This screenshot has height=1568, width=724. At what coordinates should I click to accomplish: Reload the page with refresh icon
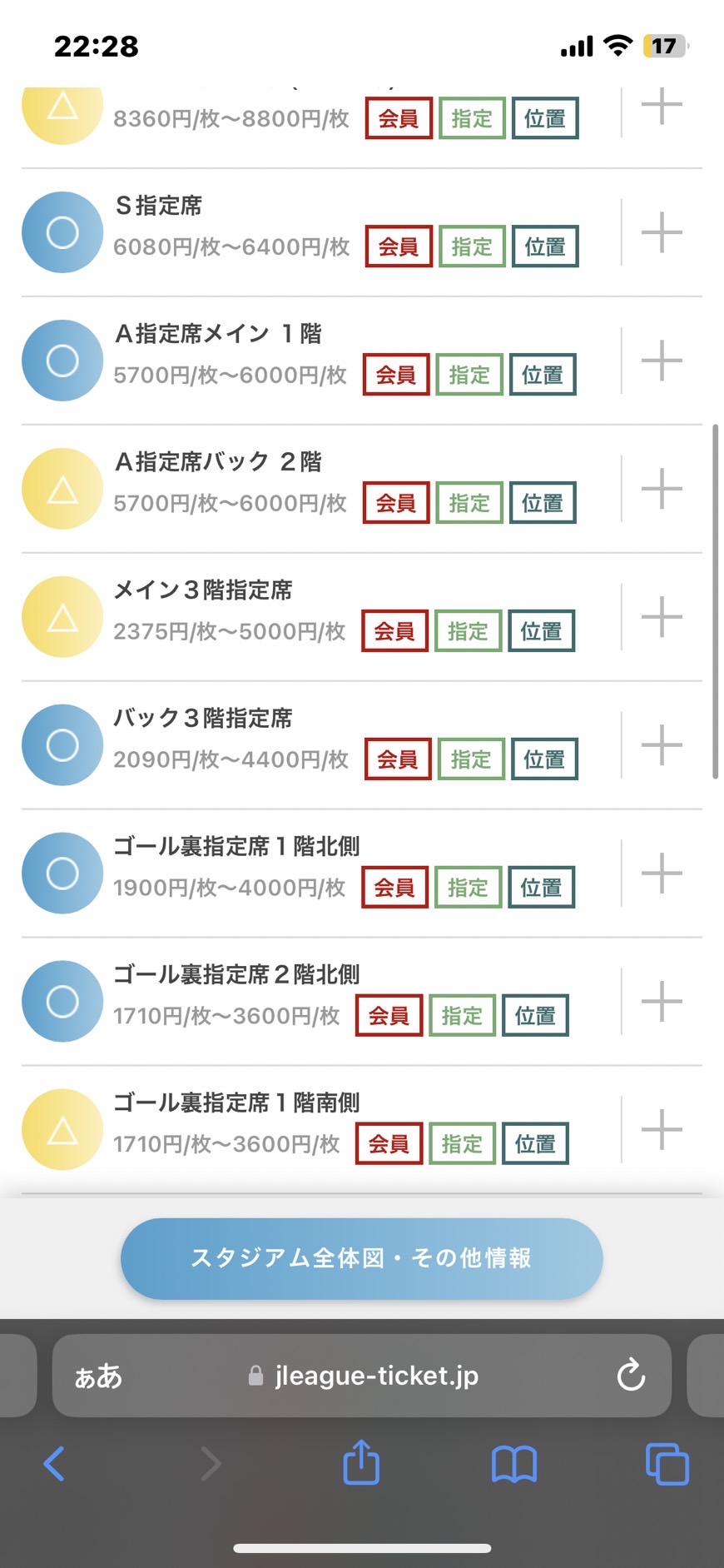point(631,1375)
